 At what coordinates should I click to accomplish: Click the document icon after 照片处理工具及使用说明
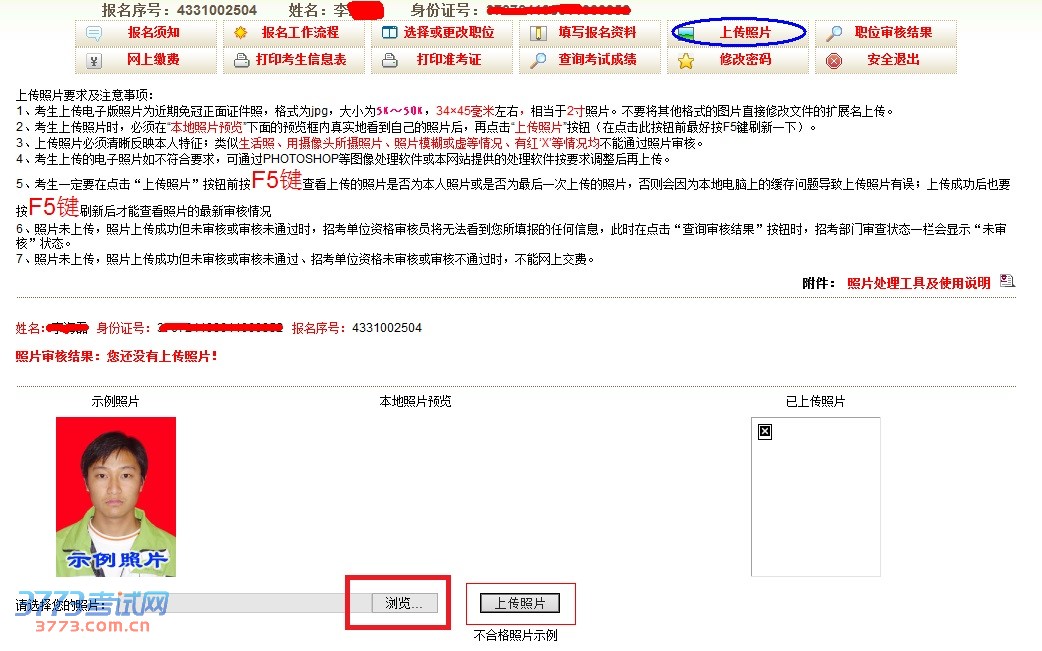click(1006, 282)
